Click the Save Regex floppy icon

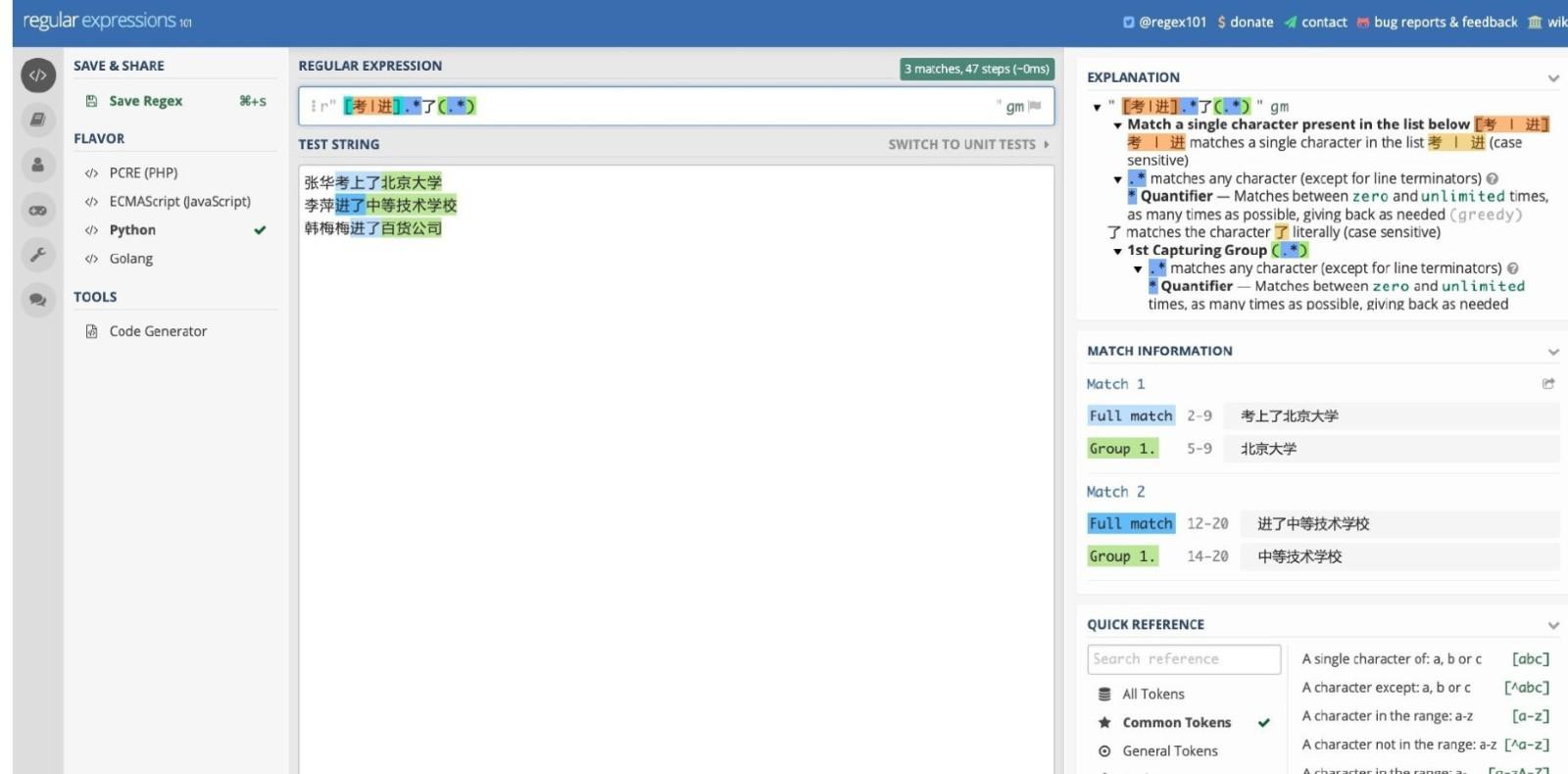click(x=91, y=101)
